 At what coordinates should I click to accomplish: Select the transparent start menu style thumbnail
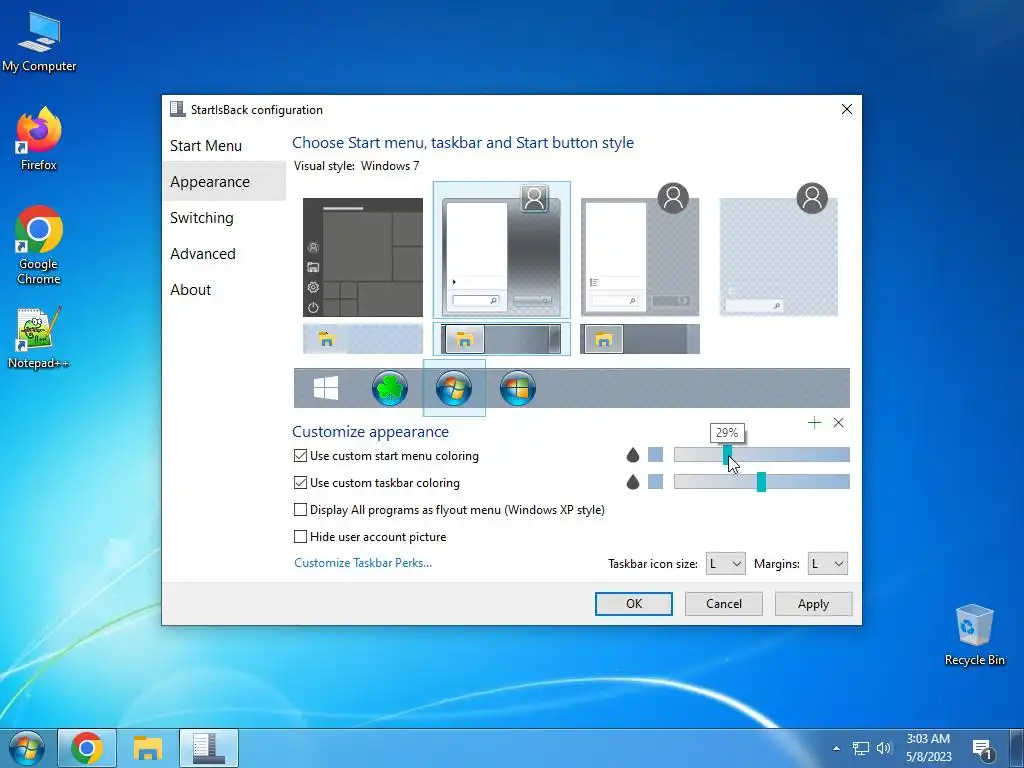pyautogui.click(x=778, y=251)
